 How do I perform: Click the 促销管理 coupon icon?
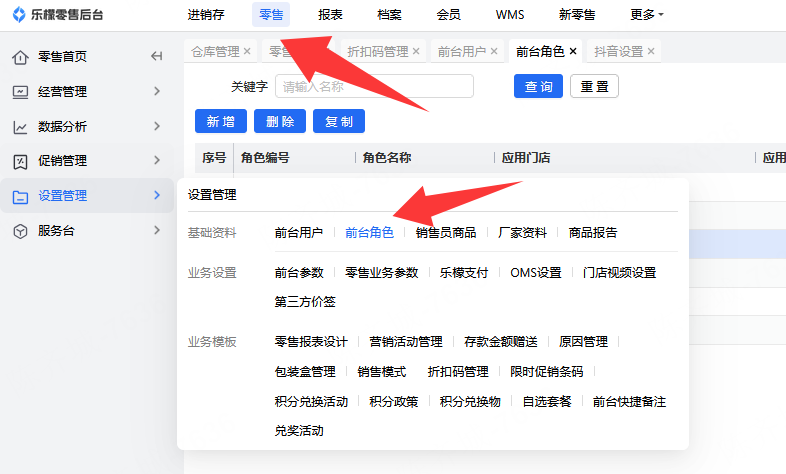pyautogui.click(x=20, y=161)
